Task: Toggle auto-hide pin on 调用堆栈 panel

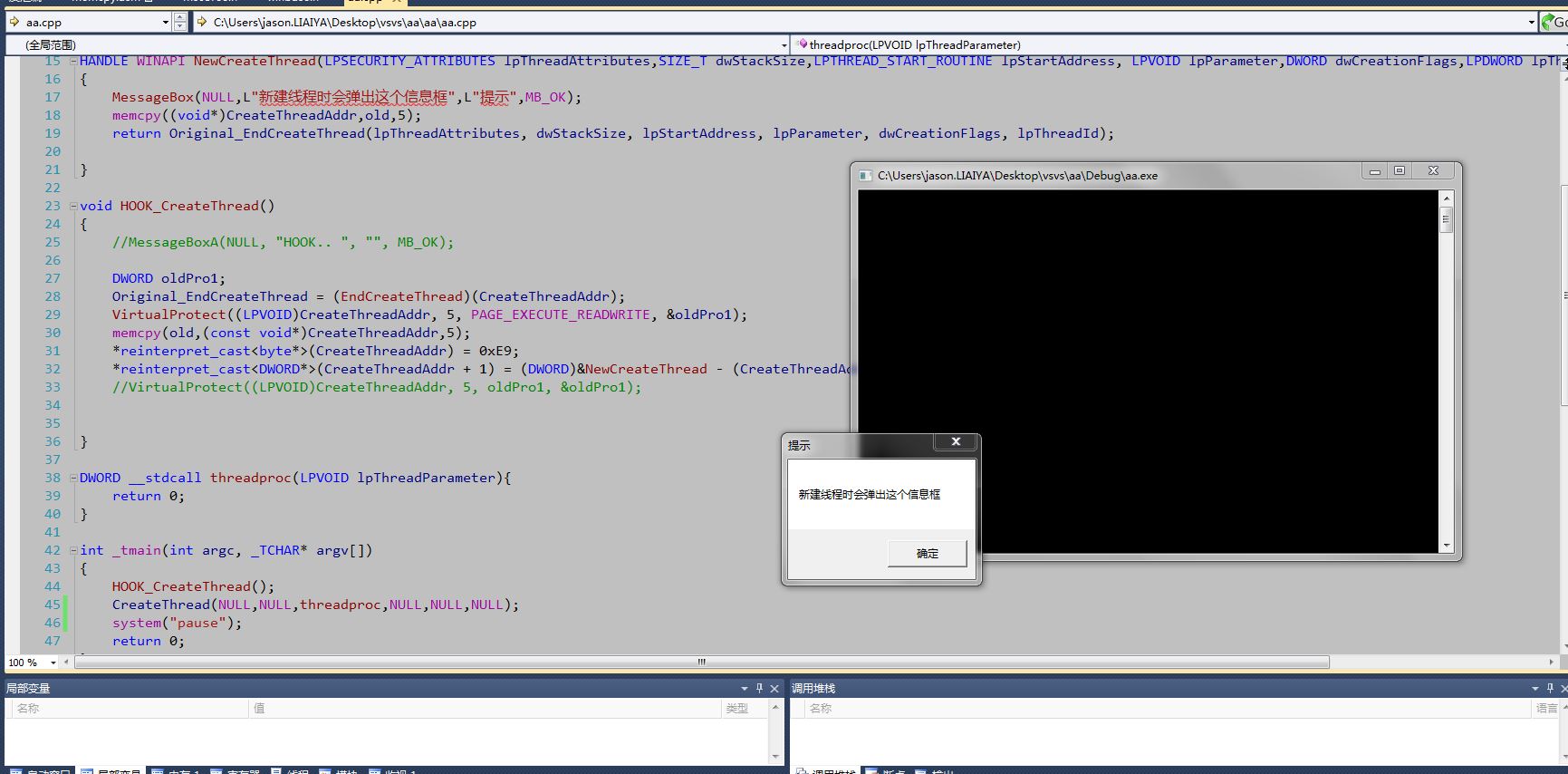Action: tap(1550, 689)
